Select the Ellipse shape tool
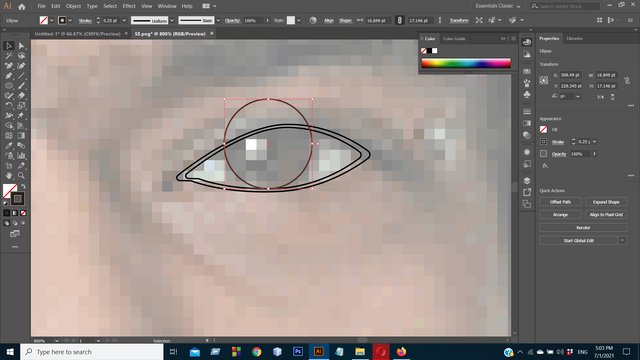This screenshot has height=360, width=640. pyautogui.click(x=9, y=86)
